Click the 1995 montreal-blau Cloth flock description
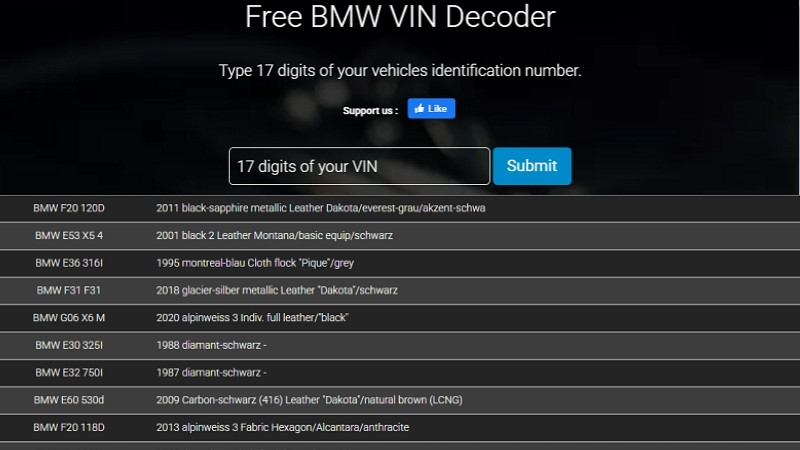Image resolution: width=800 pixels, height=450 pixels. (255, 263)
